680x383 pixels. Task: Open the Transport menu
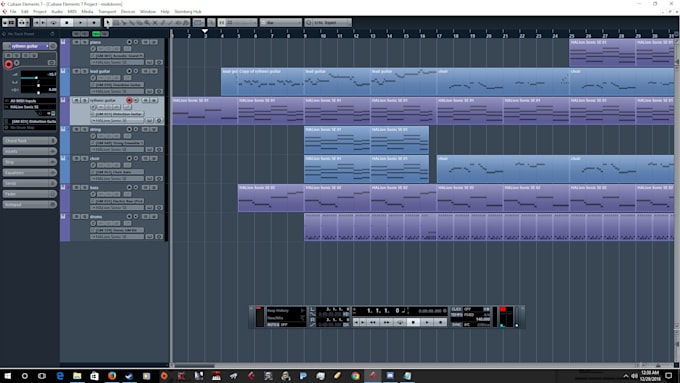tap(107, 12)
